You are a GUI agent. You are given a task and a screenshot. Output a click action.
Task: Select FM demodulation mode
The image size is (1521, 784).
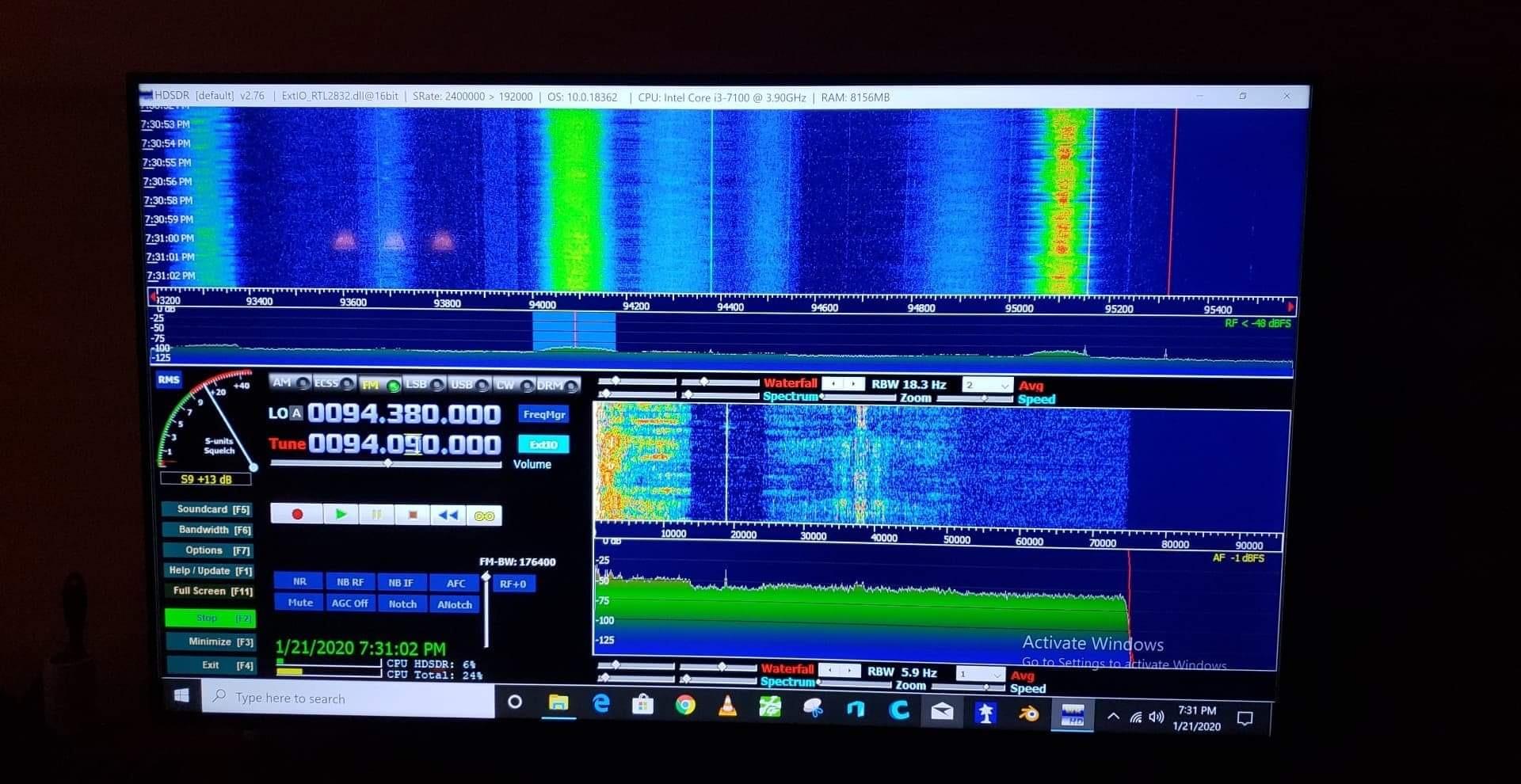(380, 385)
